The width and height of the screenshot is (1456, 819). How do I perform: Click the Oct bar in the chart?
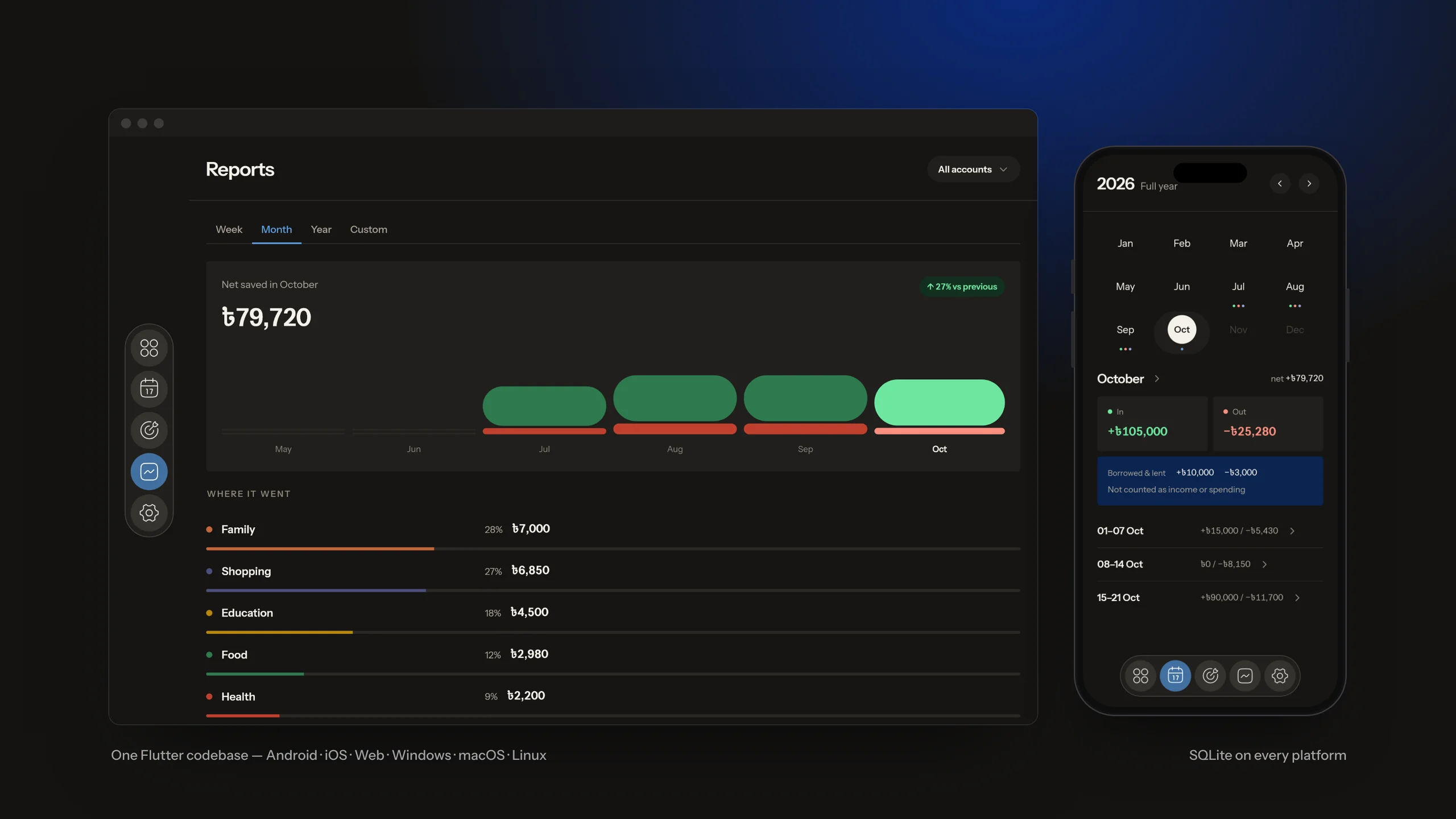point(940,406)
